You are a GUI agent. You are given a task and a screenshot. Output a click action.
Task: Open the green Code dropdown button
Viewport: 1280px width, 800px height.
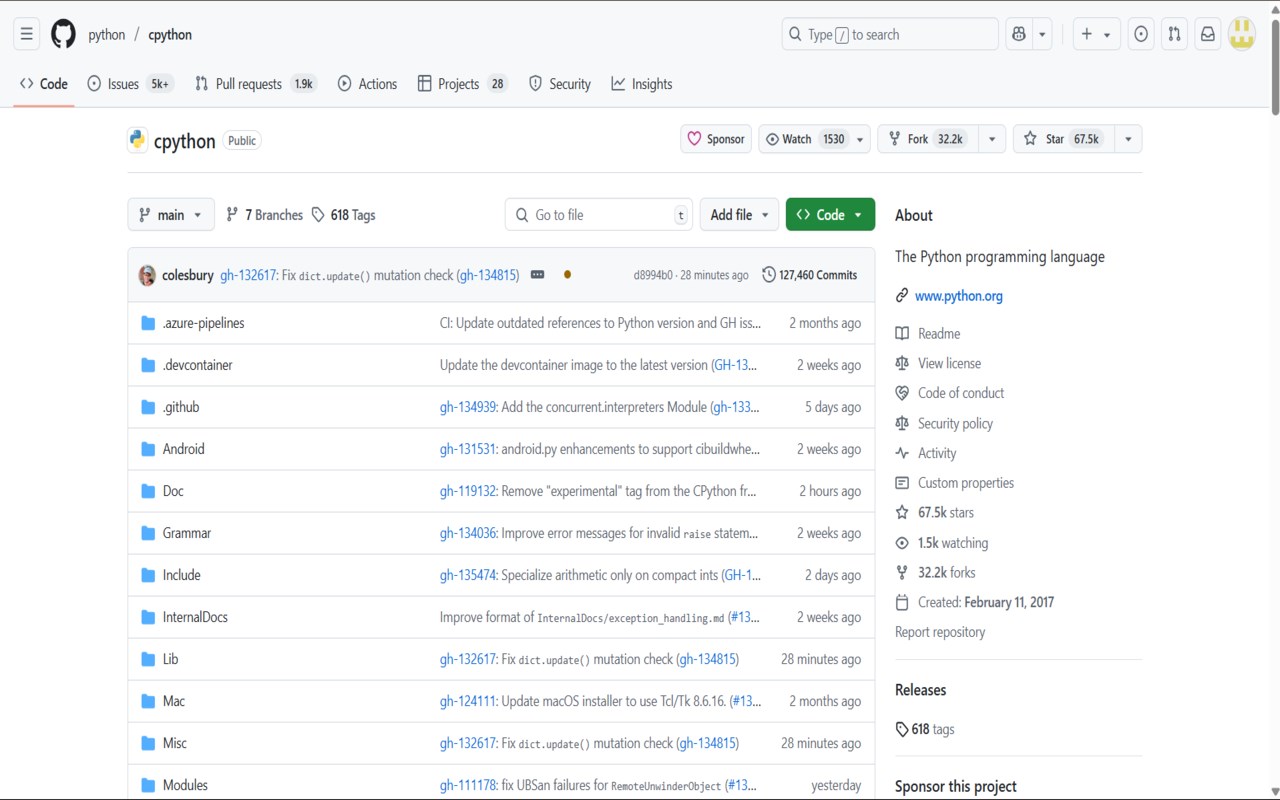pos(830,215)
